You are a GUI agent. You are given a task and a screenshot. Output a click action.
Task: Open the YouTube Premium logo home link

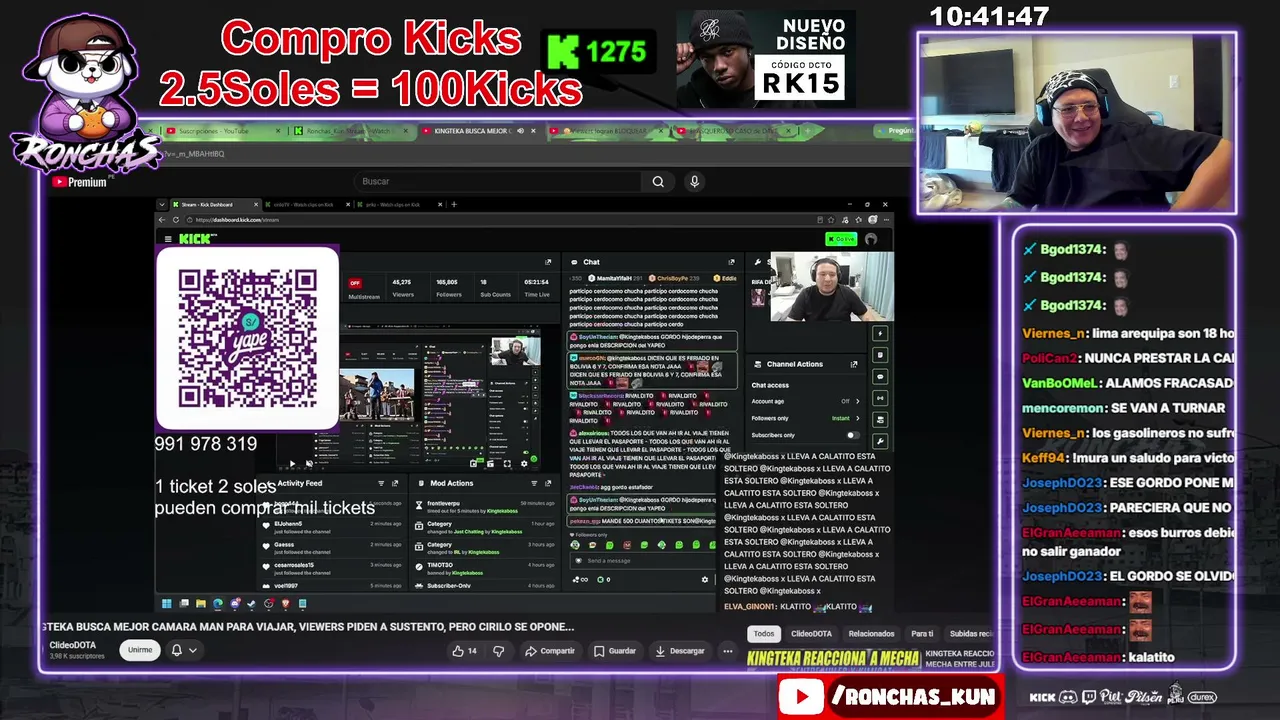tap(79, 182)
